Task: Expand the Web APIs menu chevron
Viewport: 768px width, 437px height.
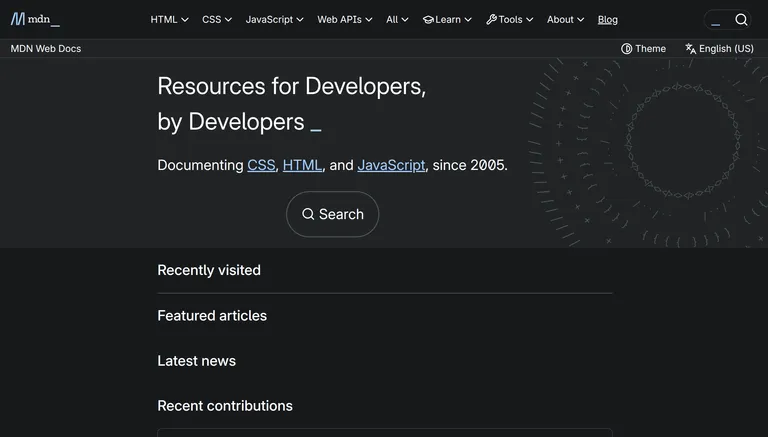Action: [x=369, y=20]
